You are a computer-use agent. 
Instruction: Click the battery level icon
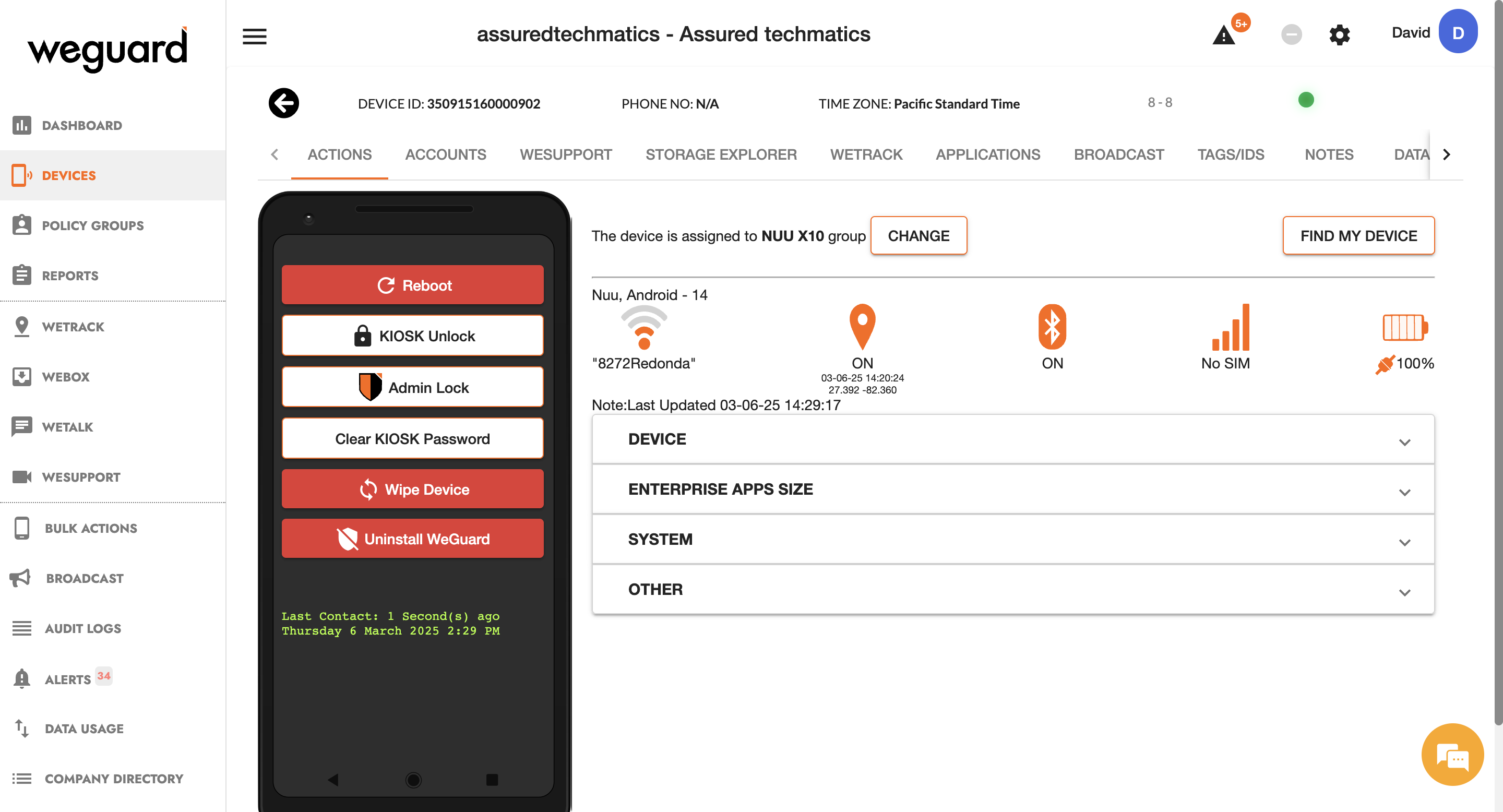(x=1404, y=327)
